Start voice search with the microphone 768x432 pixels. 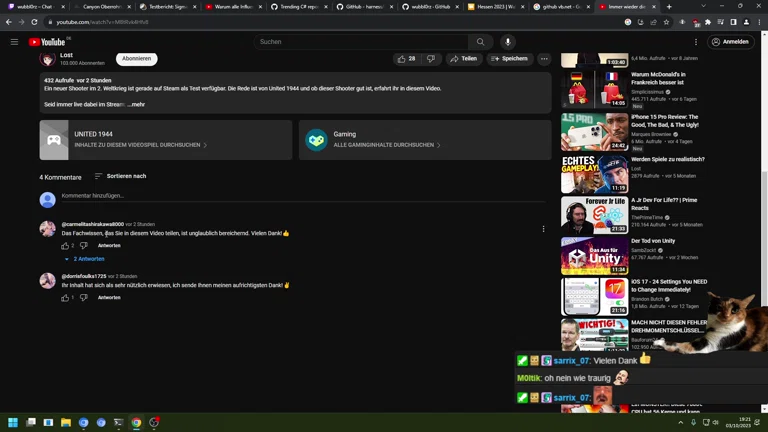(508, 42)
